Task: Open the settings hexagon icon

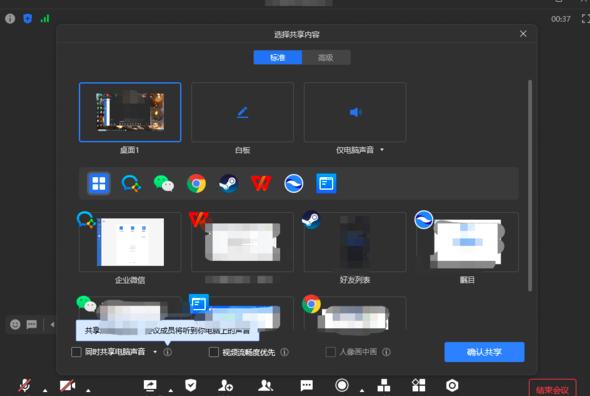Action: tap(452, 385)
